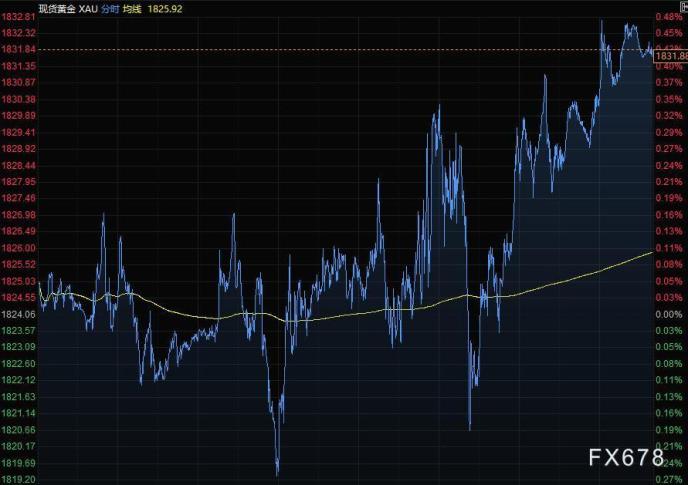Image resolution: width=688 pixels, height=485 pixels.
Task: Select the 0.45% percentage axis label
Action: coord(669,34)
